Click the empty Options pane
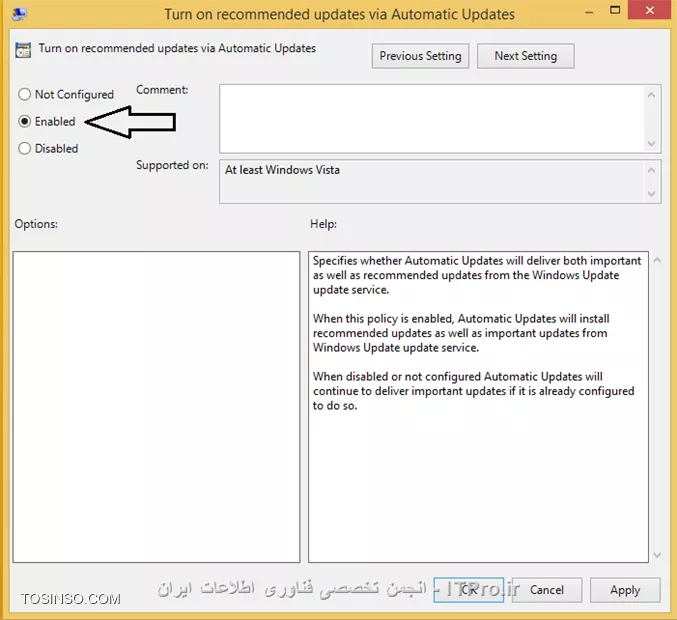677x620 pixels. (156, 407)
